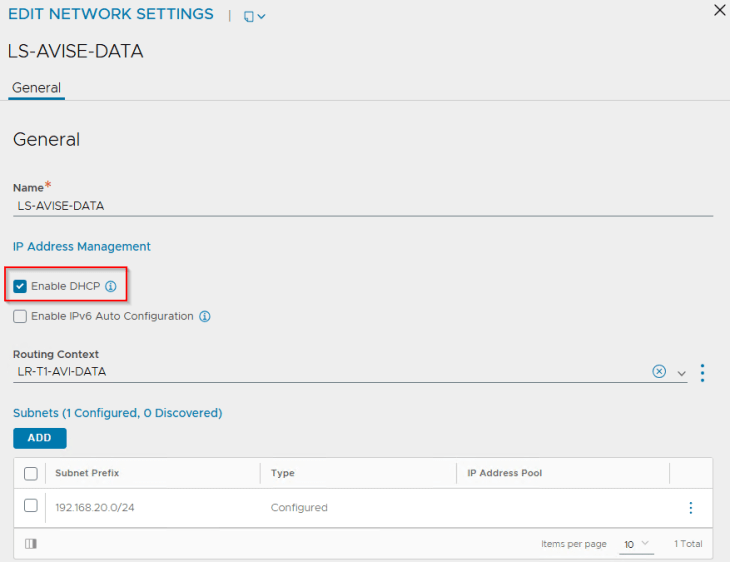The image size is (730, 562).
Task: Uncheck the Enable DHCP checkbox
Action: 21,286
